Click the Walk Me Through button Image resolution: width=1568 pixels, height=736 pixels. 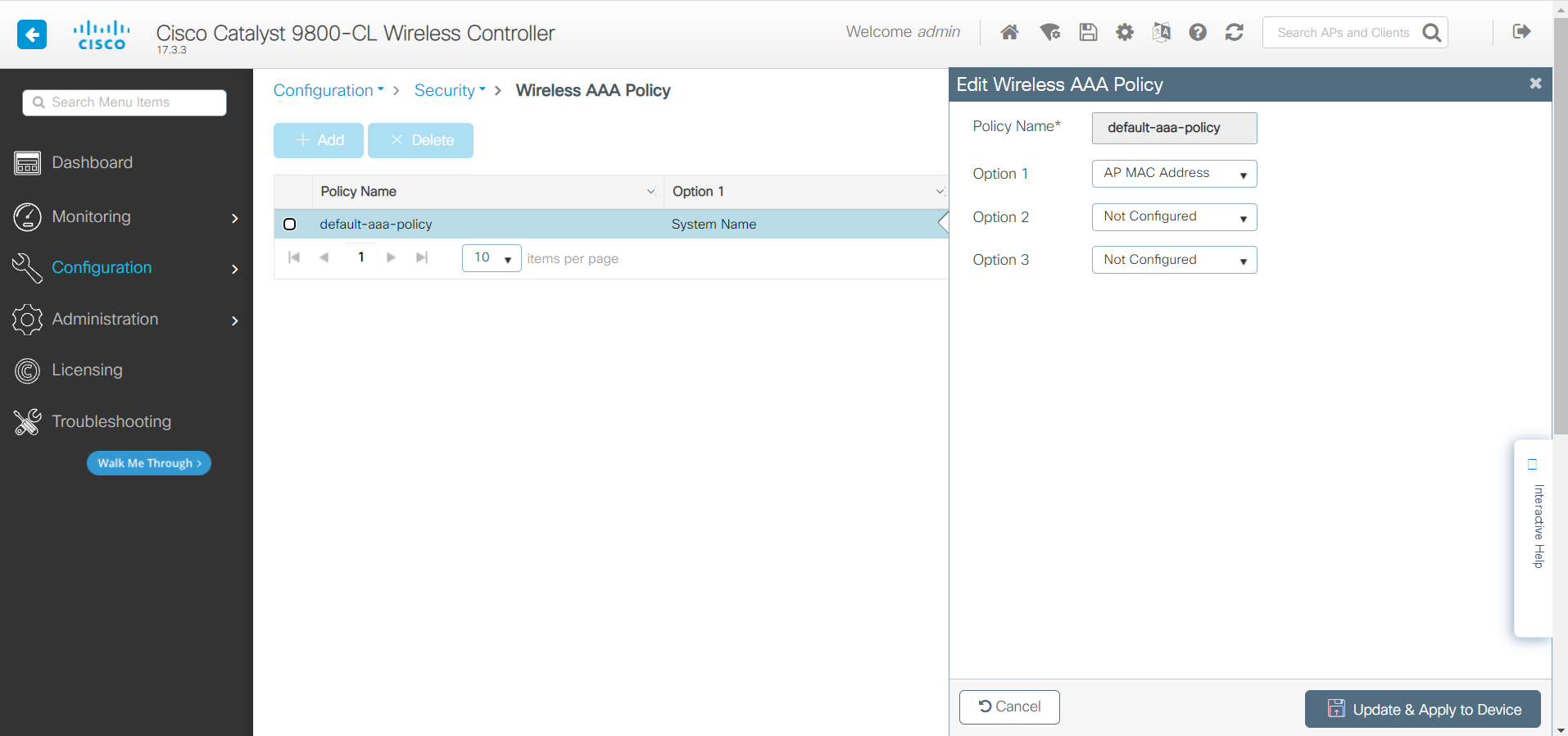click(x=149, y=463)
